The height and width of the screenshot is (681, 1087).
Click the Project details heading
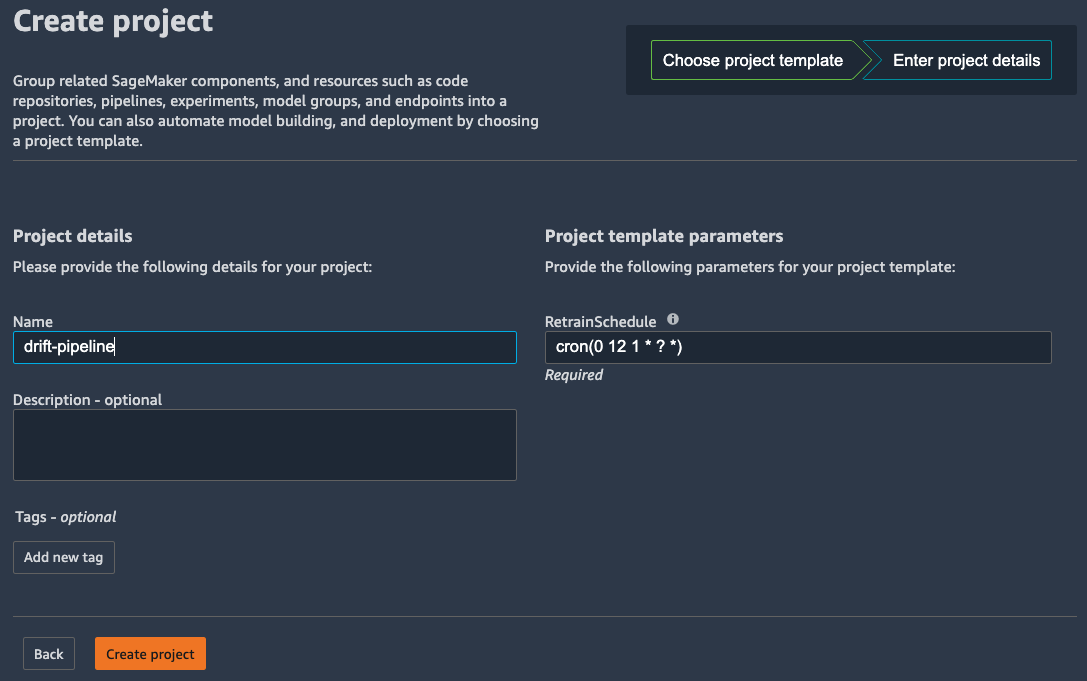73,236
